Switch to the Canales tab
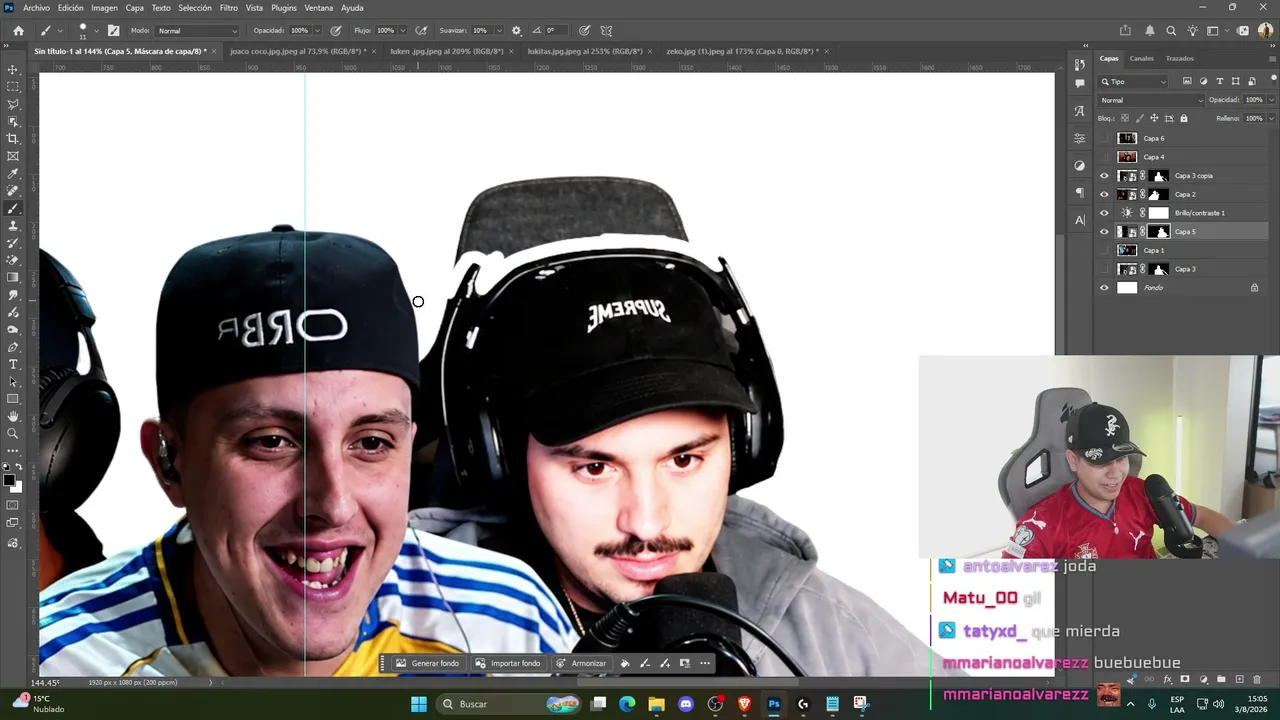This screenshot has height=720, width=1280. pos(1141,58)
